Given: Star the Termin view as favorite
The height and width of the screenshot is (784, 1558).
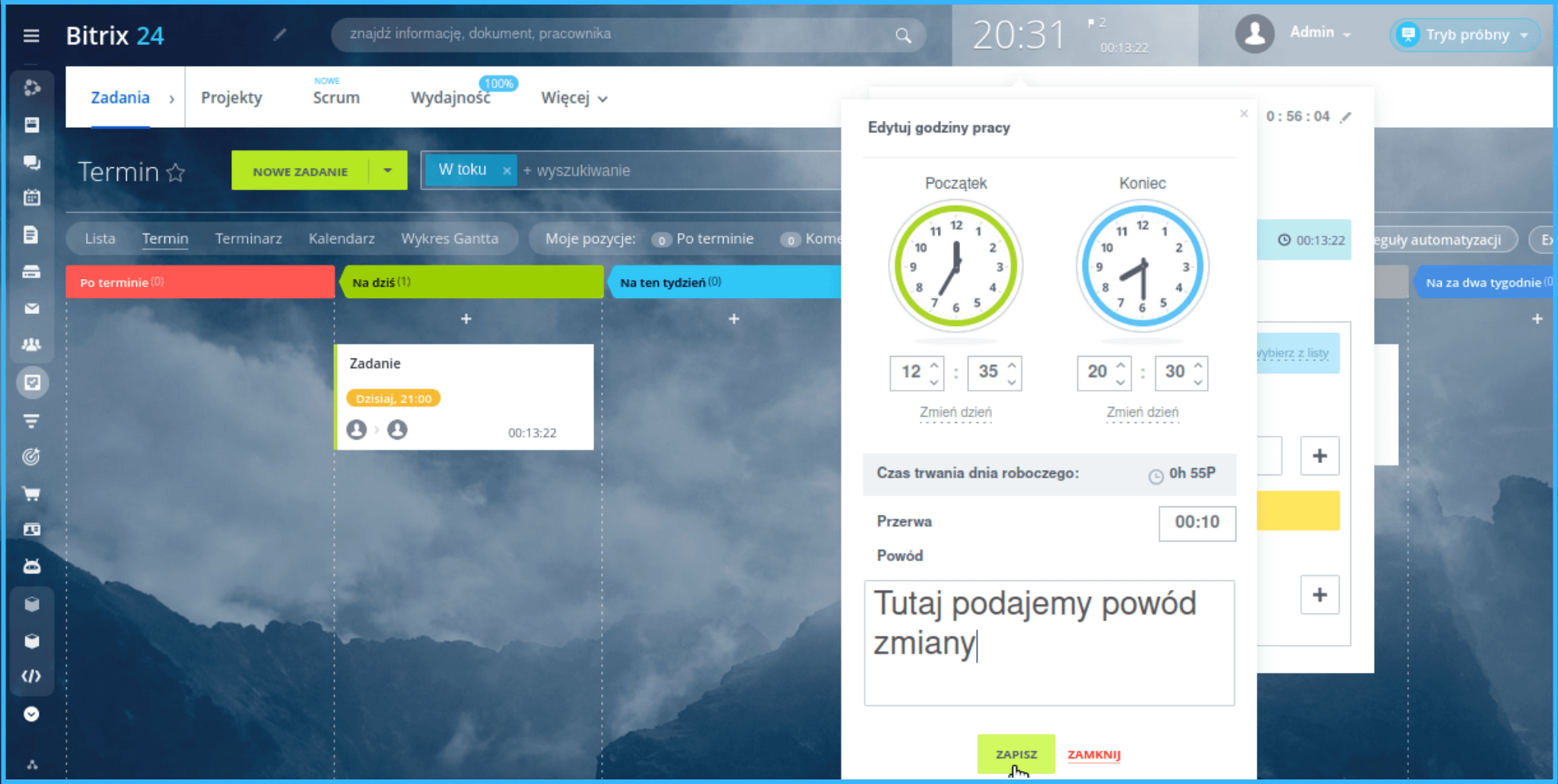Looking at the screenshot, I should [176, 173].
